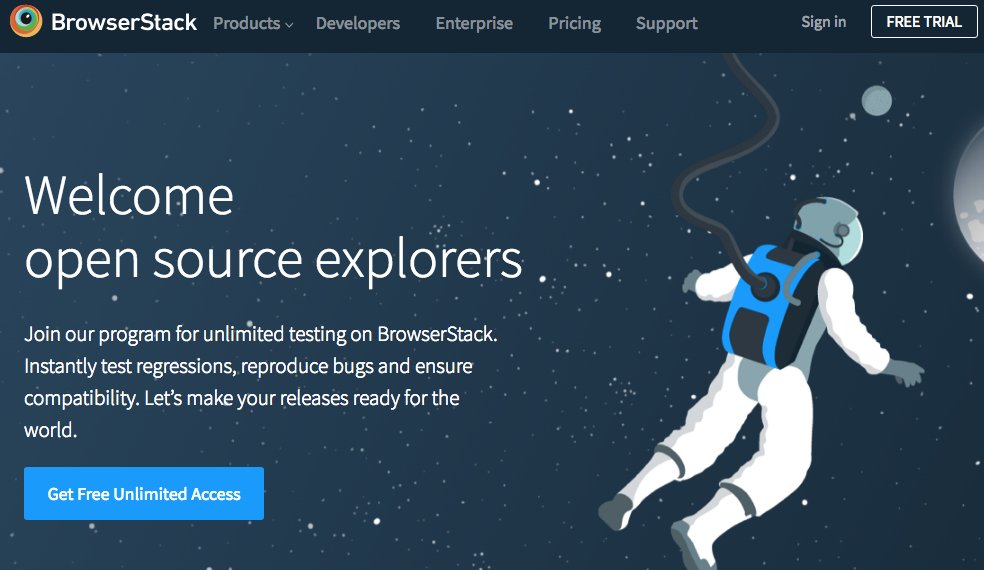The width and height of the screenshot is (984, 570).
Task: Open the Pricing page
Action: pos(575,24)
